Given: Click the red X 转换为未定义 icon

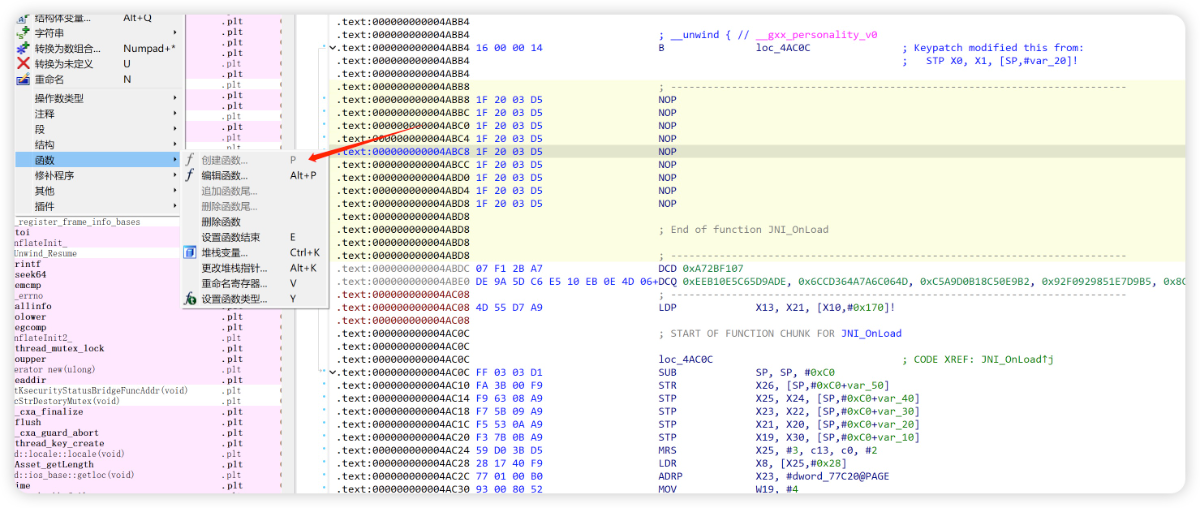Looking at the screenshot, I should pyautogui.click(x=24, y=63).
